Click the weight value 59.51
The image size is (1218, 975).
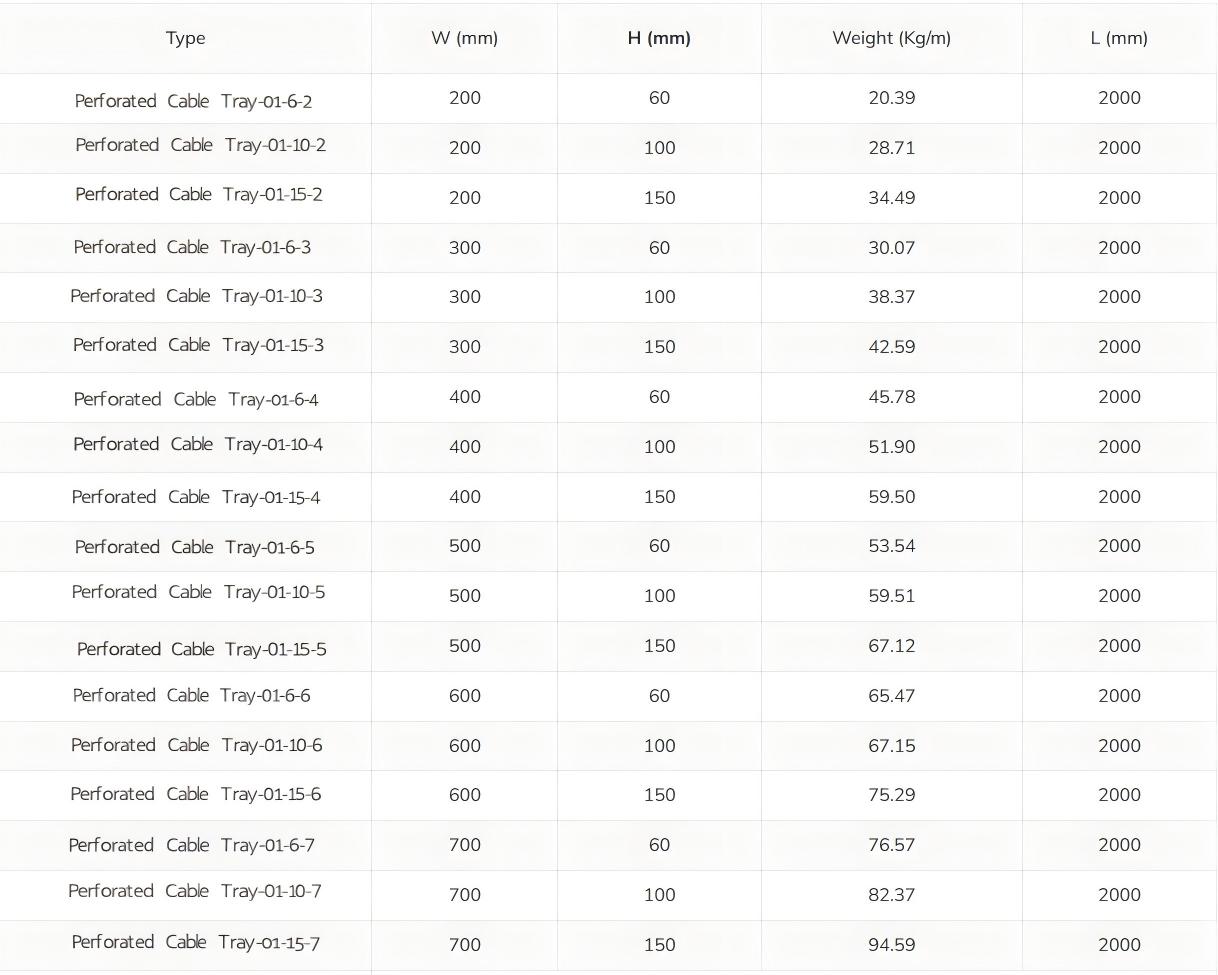(x=891, y=596)
